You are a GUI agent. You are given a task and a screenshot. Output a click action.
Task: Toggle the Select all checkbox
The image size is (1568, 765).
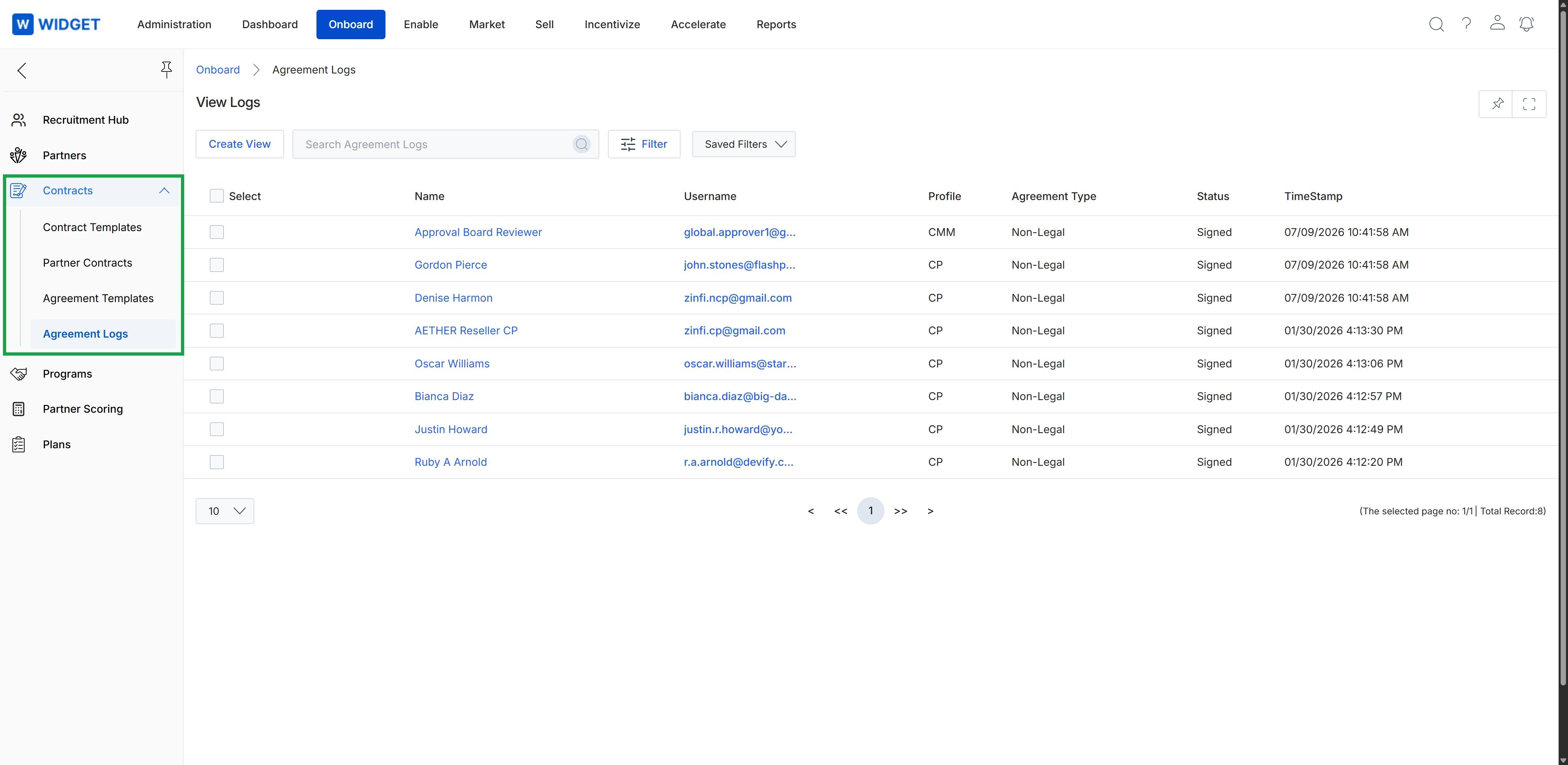(x=217, y=196)
